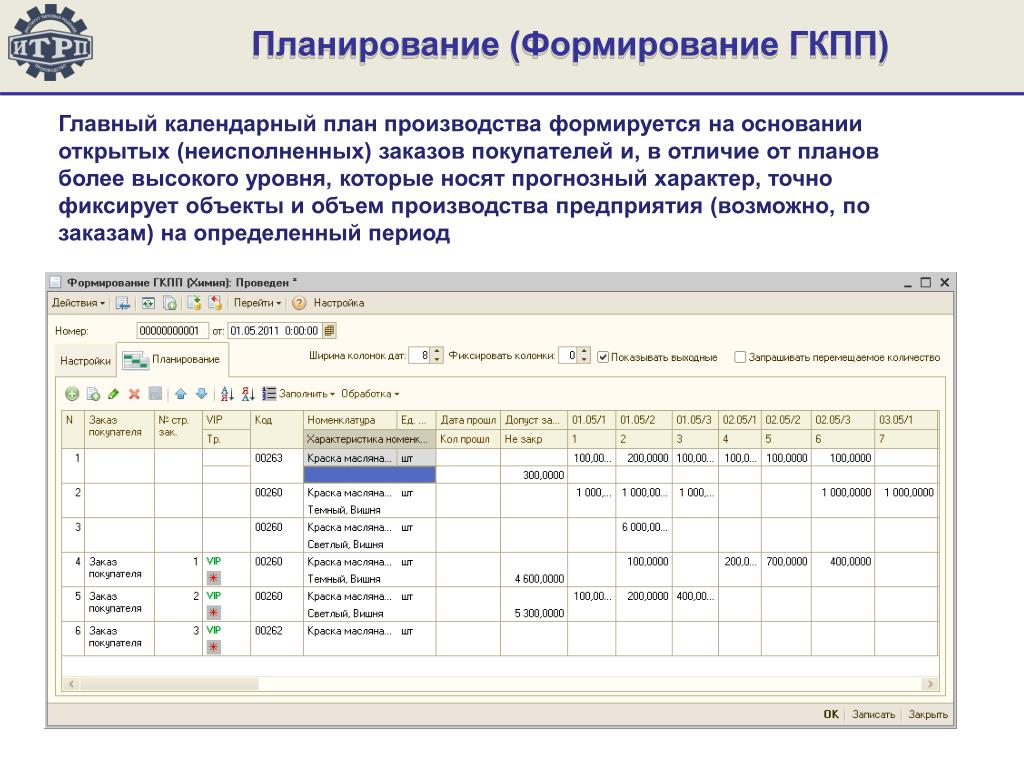The image size is (1024, 768).
Task: Select the Планирование tab
Action: 172,359
